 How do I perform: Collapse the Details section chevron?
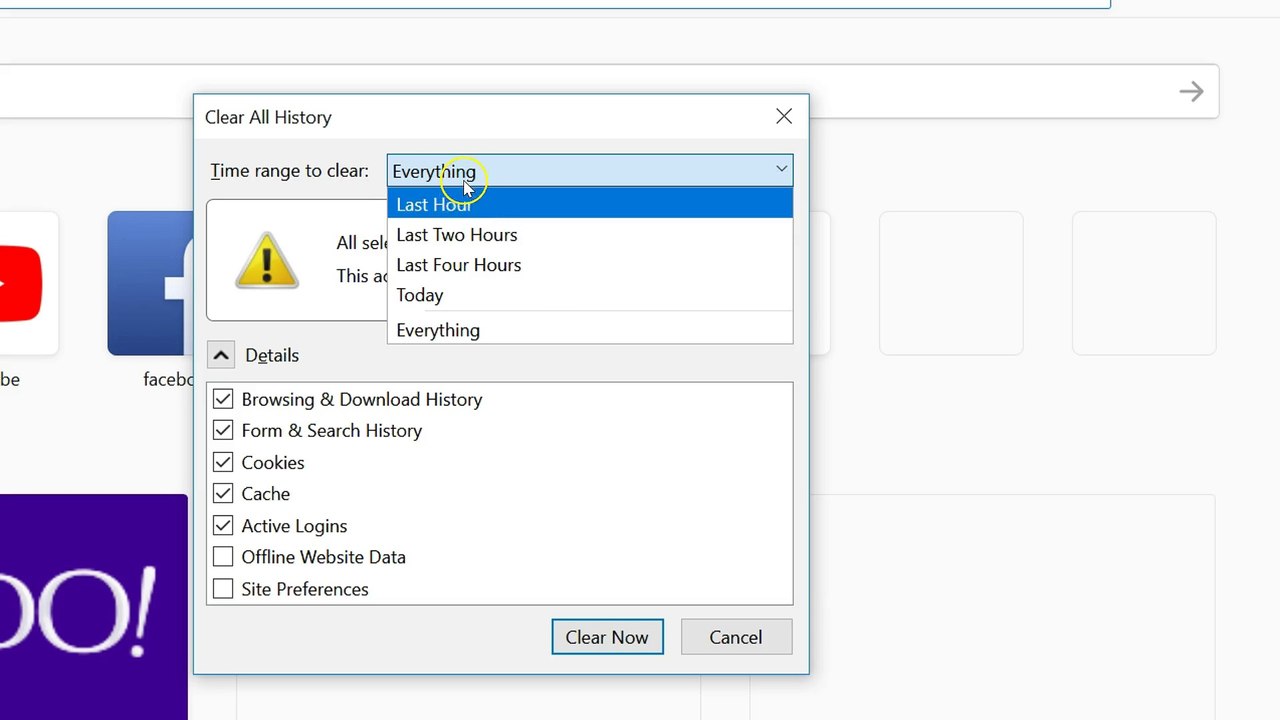point(222,355)
